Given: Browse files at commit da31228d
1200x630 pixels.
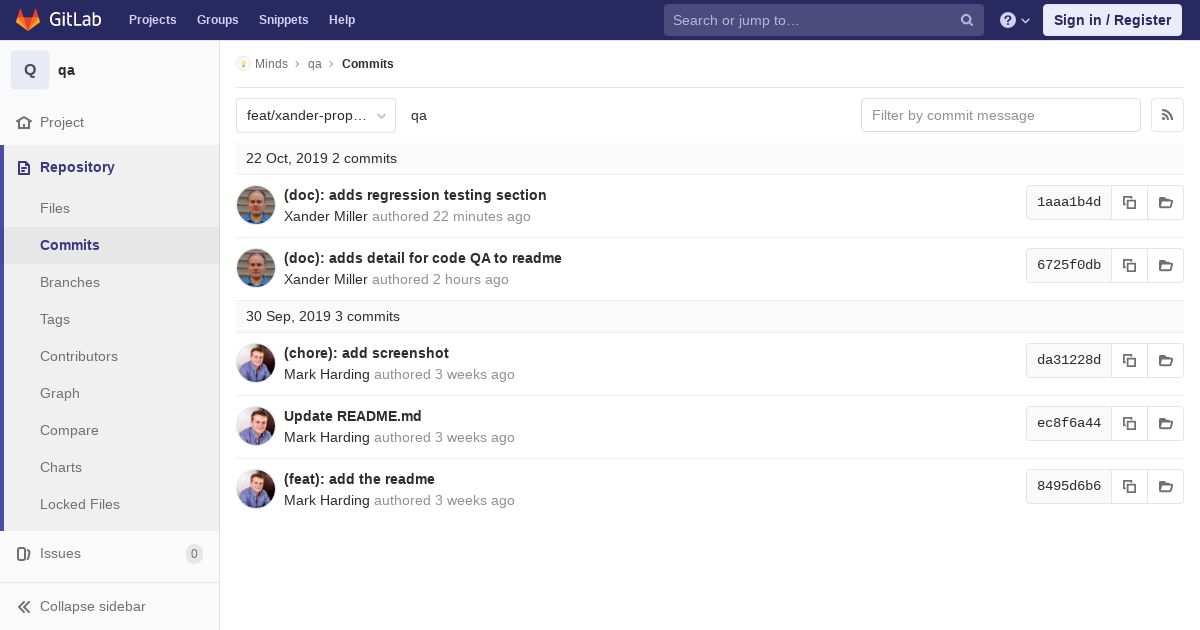Looking at the screenshot, I should (1165, 360).
